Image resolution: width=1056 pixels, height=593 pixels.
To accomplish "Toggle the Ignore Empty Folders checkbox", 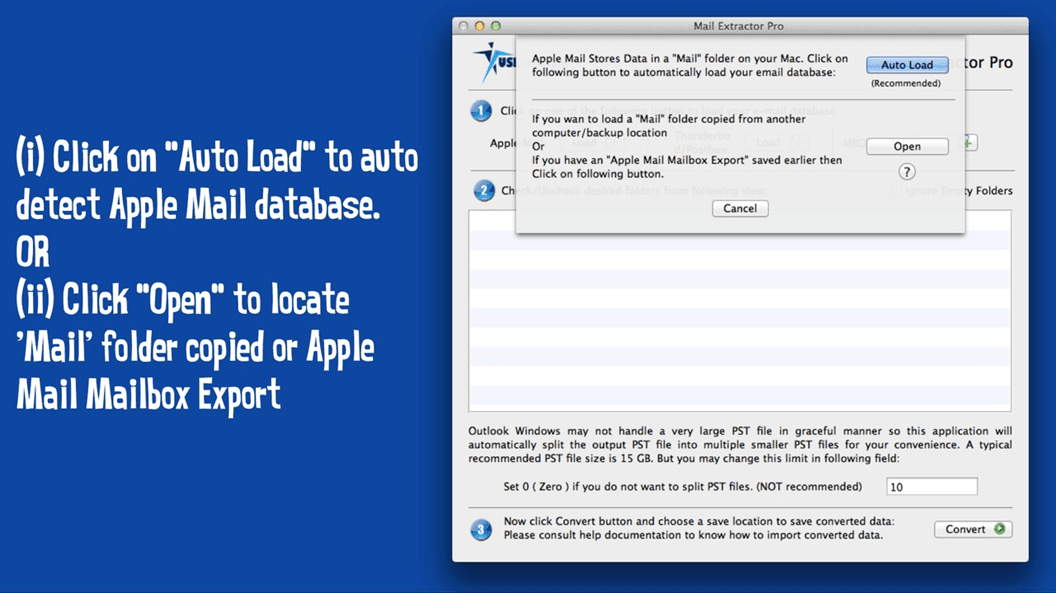I will pyautogui.click(x=896, y=191).
